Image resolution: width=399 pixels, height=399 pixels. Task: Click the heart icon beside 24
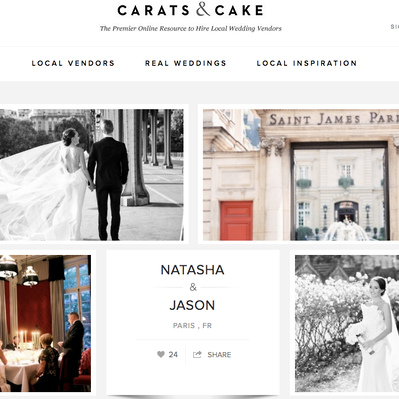pos(161,354)
